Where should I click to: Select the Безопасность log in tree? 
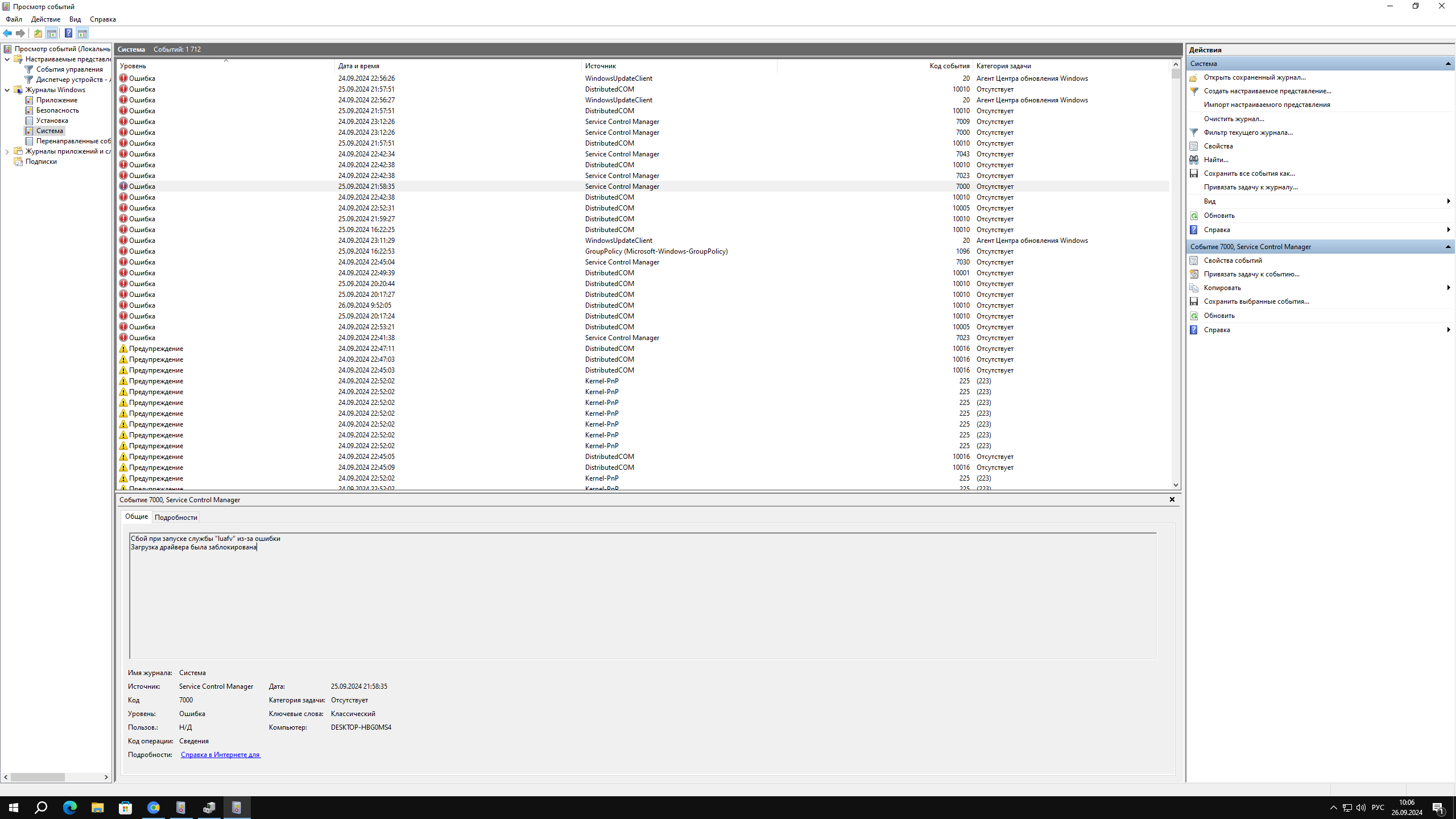click(57, 110)
